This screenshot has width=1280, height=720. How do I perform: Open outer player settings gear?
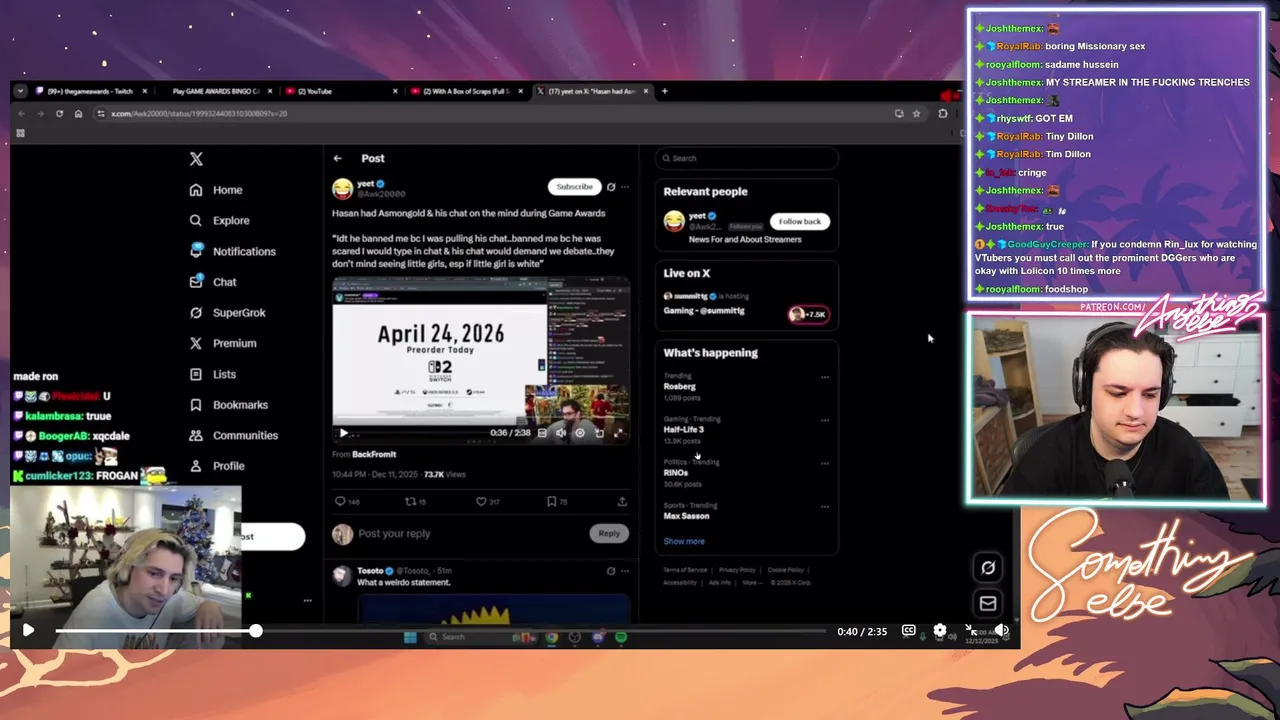(x=939, y=631)
